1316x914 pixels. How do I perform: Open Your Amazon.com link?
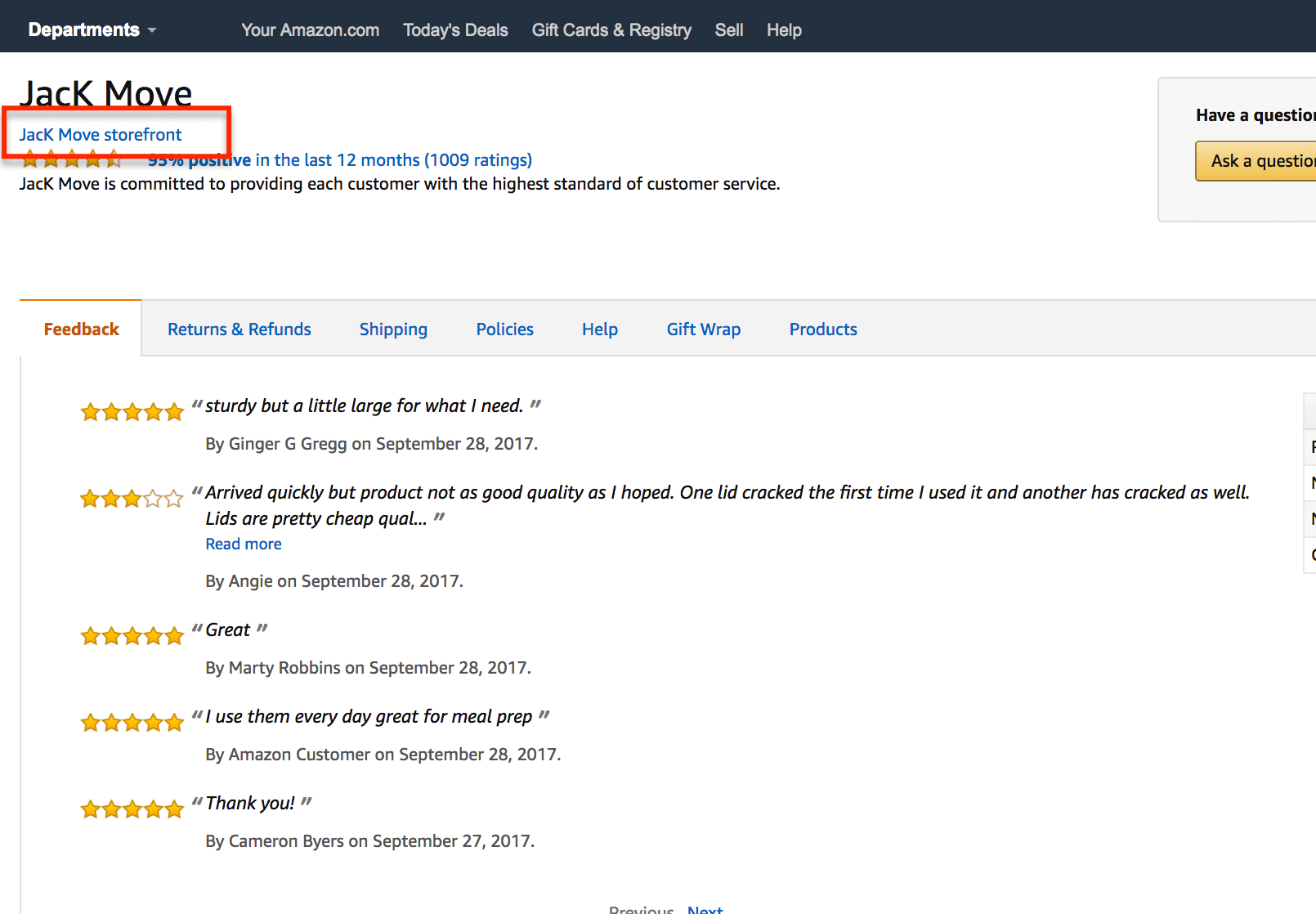click(x=310, y=30)
